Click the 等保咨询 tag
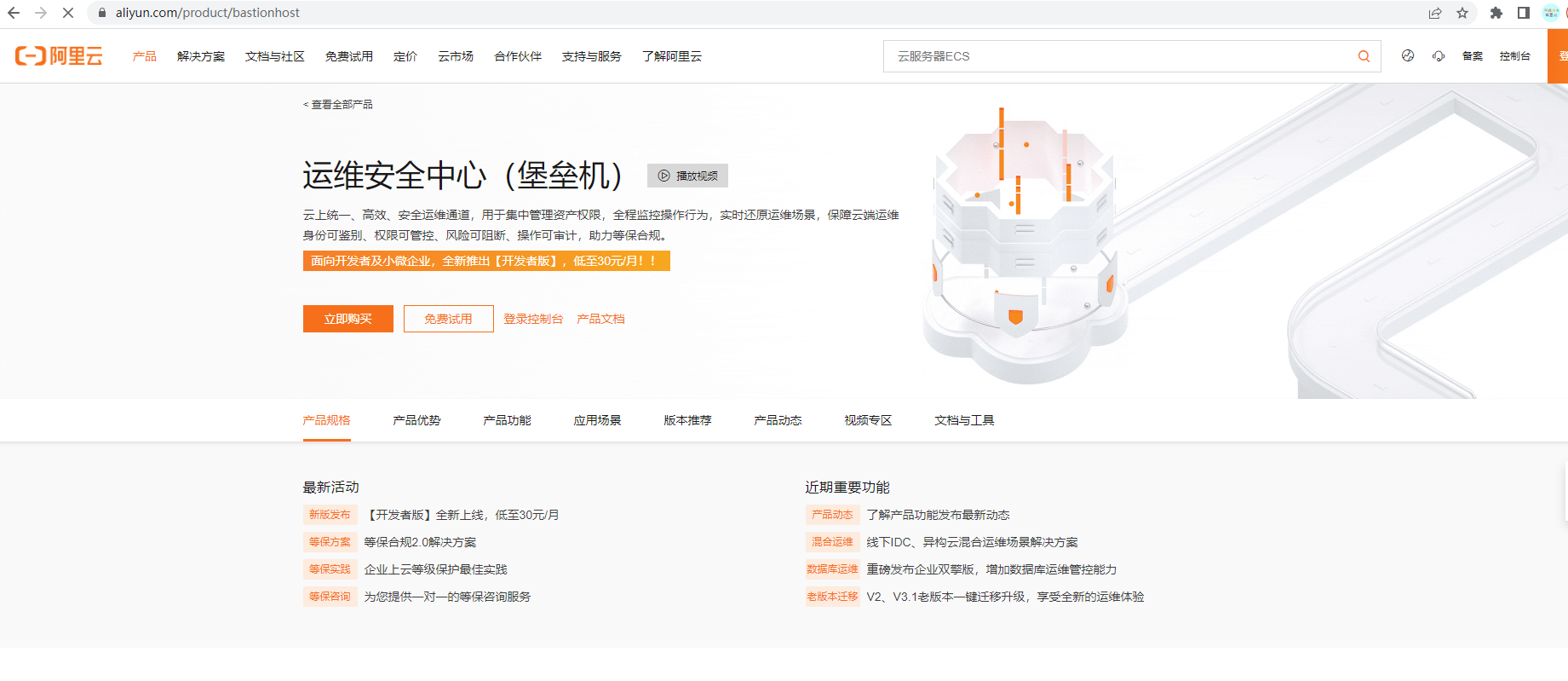1568x681 pixels. (330, 597)
